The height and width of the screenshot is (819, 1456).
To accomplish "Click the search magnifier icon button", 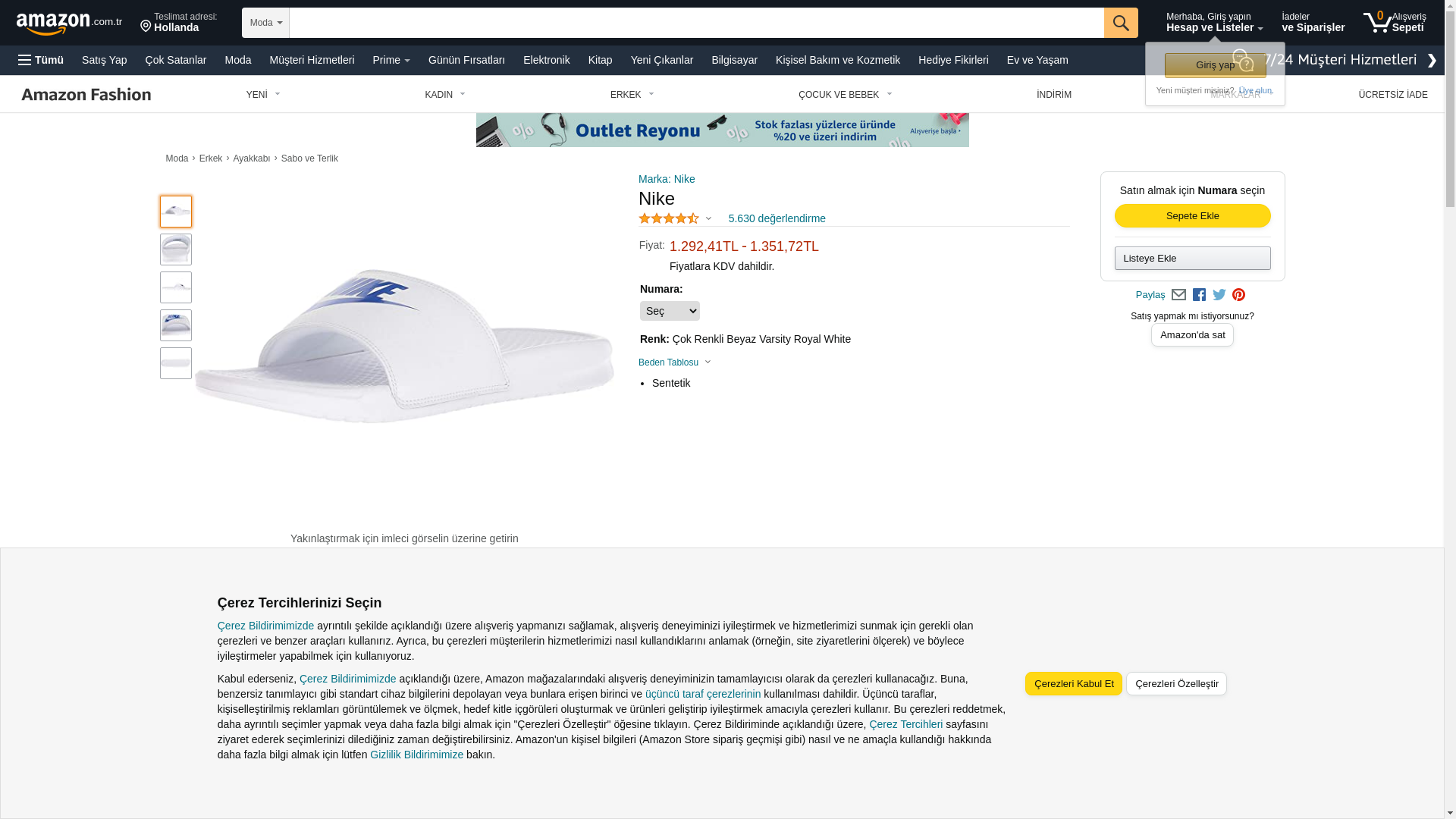I will [1121, 23].
